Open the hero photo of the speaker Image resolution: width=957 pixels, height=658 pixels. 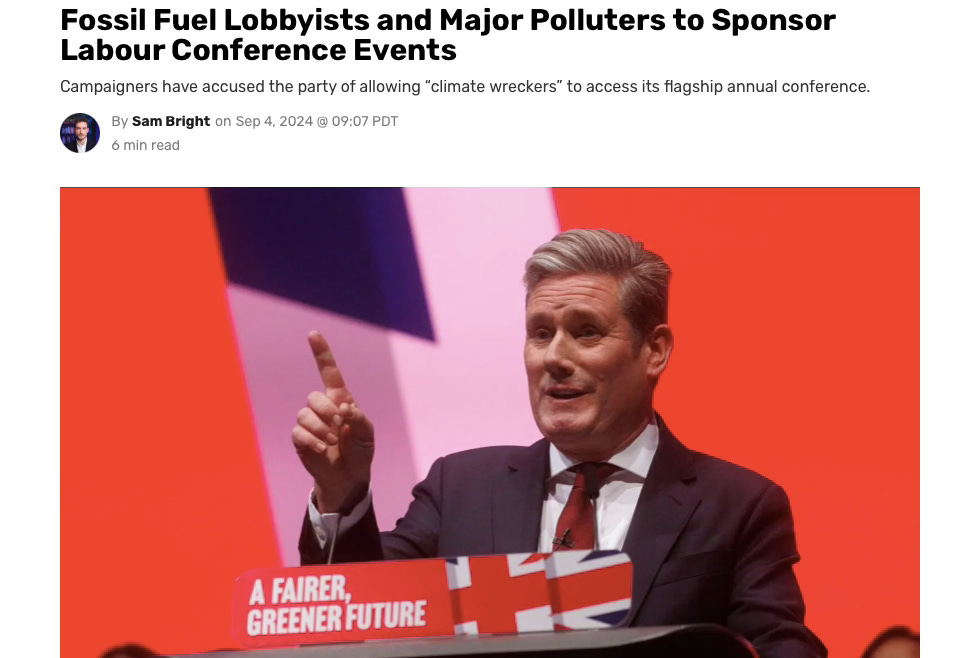pos(489,422)
